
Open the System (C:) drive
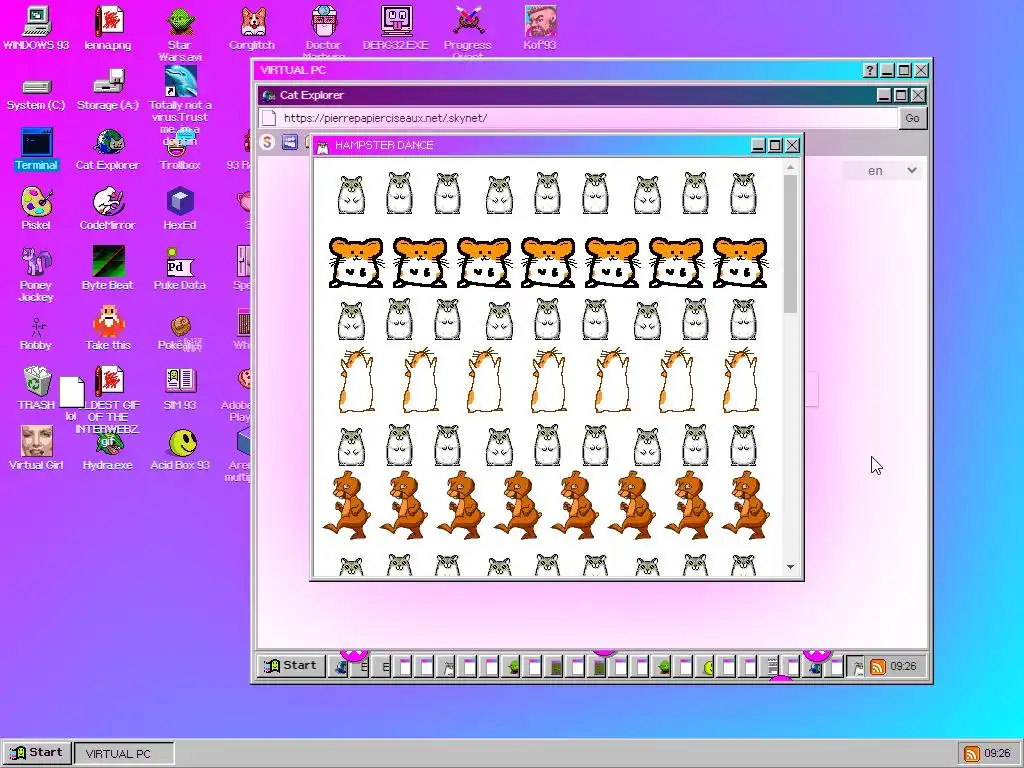(x=36, y=86)
